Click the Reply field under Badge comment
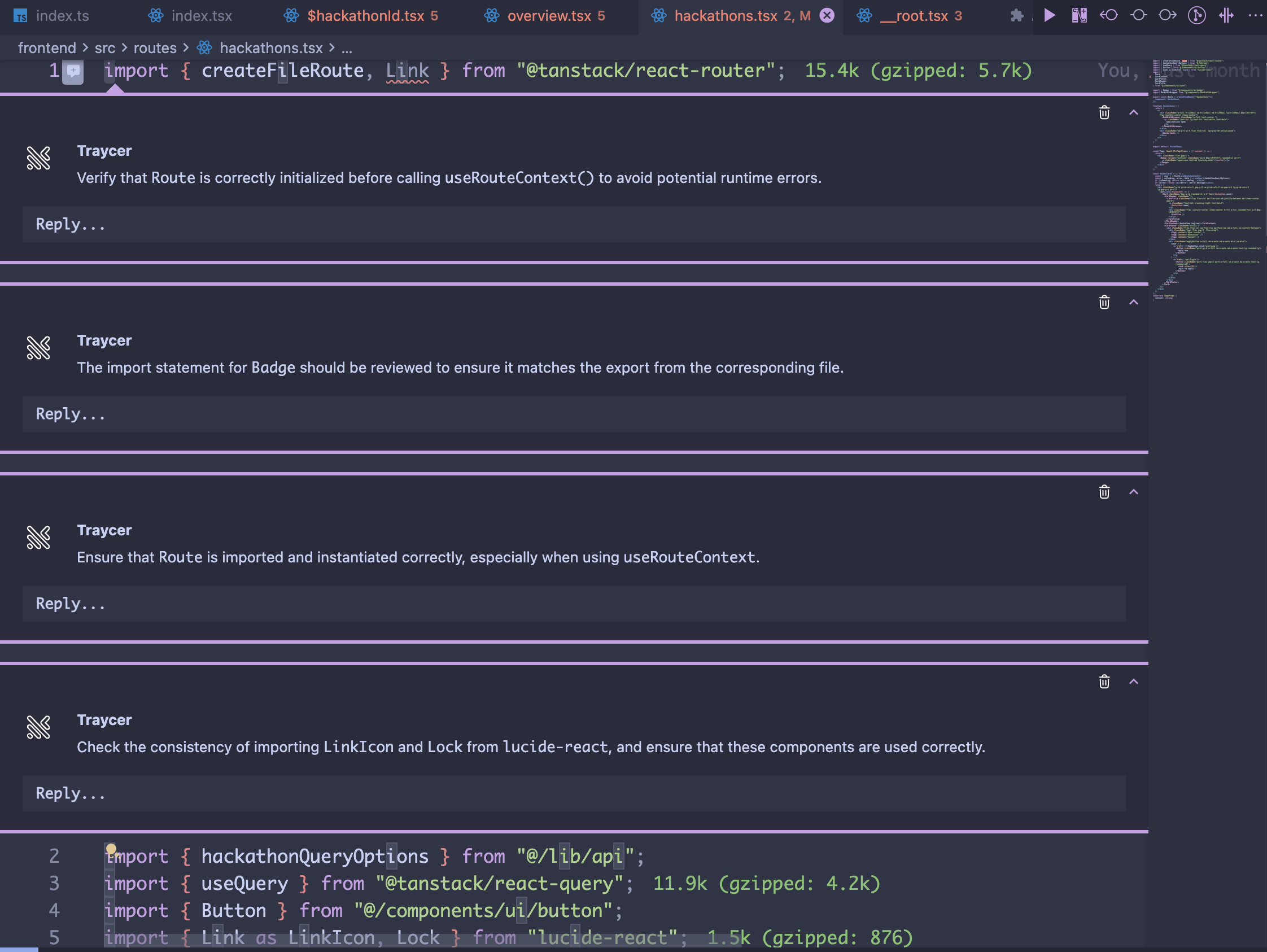The image size is (1267, 952). 573,413
